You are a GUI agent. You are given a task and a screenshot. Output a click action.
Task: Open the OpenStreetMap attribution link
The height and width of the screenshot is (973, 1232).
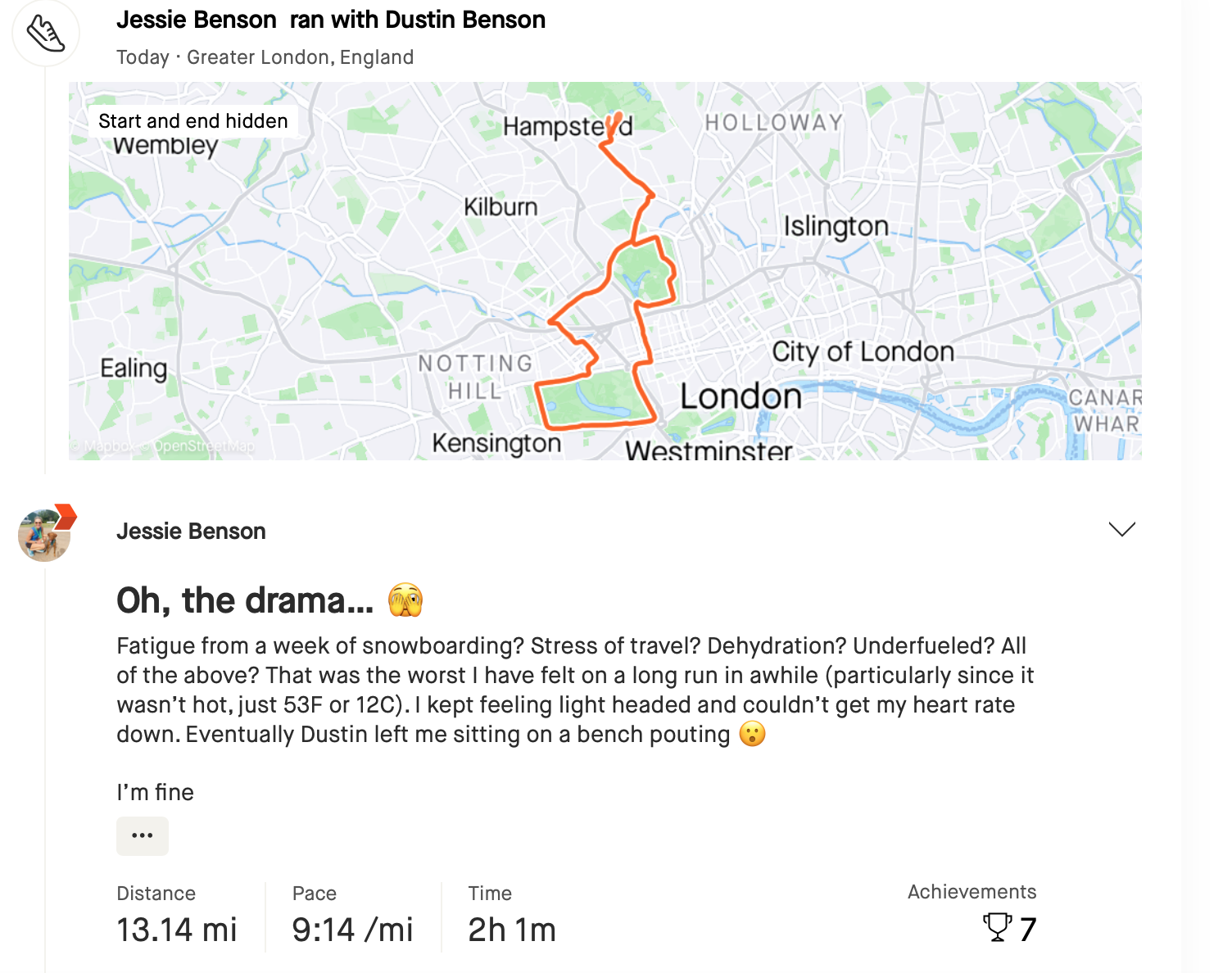tap(203, 446)
